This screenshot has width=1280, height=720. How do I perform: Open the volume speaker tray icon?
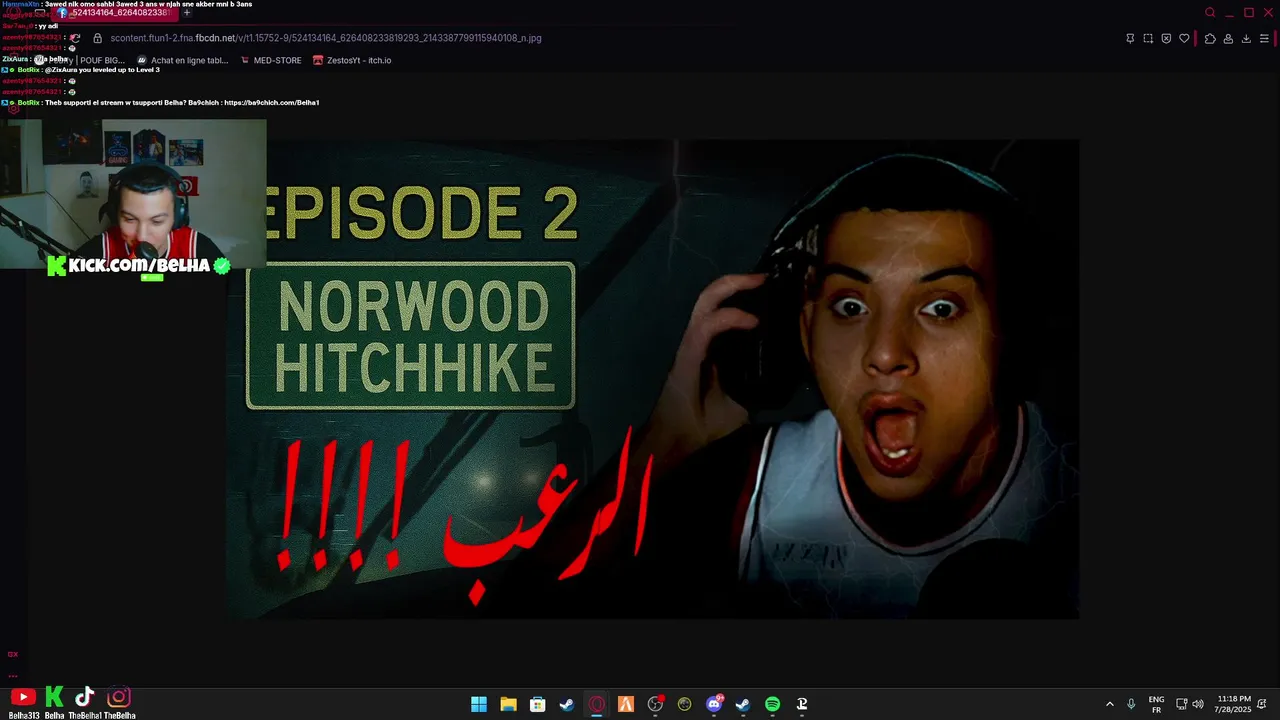[x=1198, y=704]
